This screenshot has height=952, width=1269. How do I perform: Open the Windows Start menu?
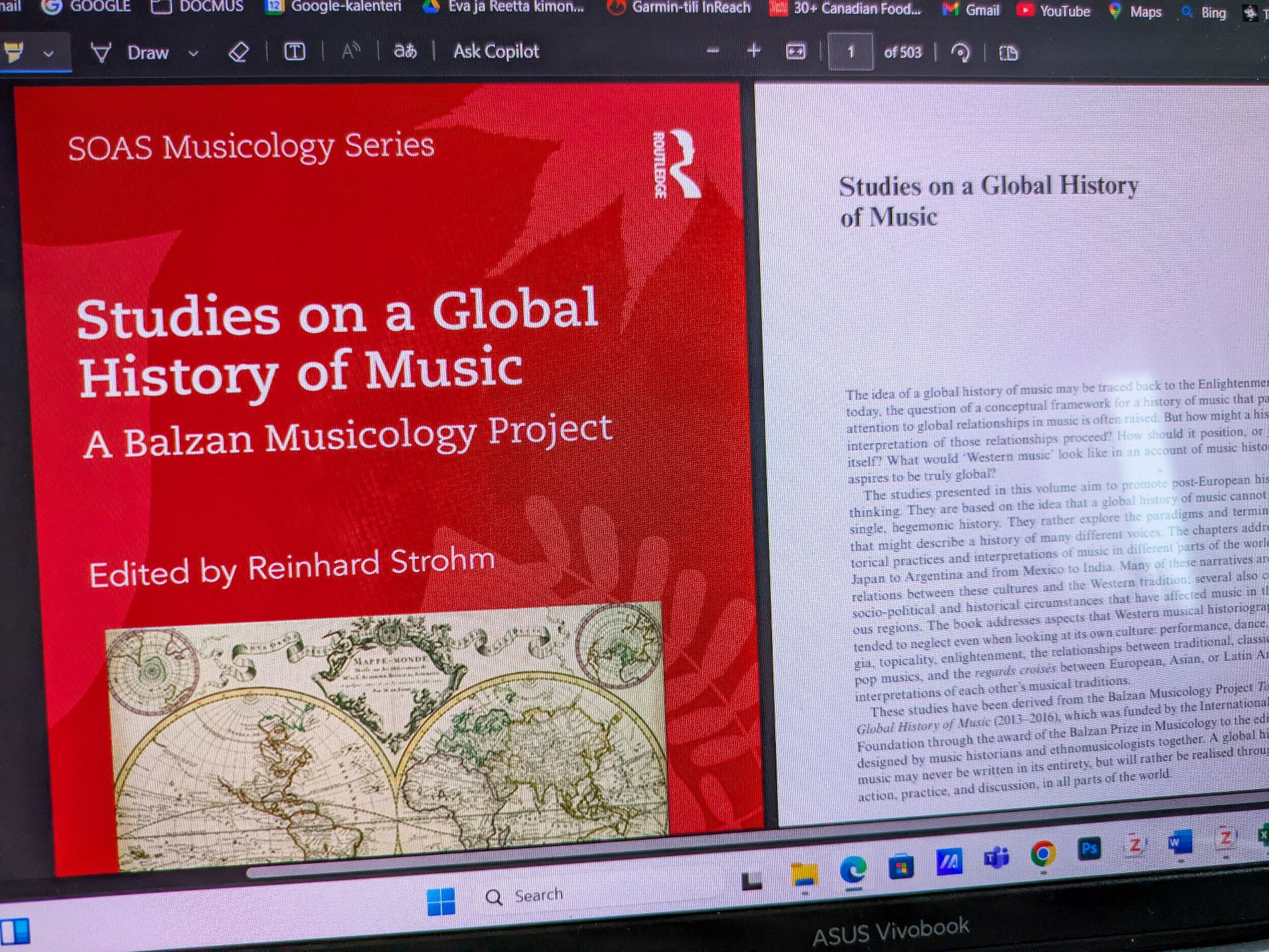tap(441, 901)
